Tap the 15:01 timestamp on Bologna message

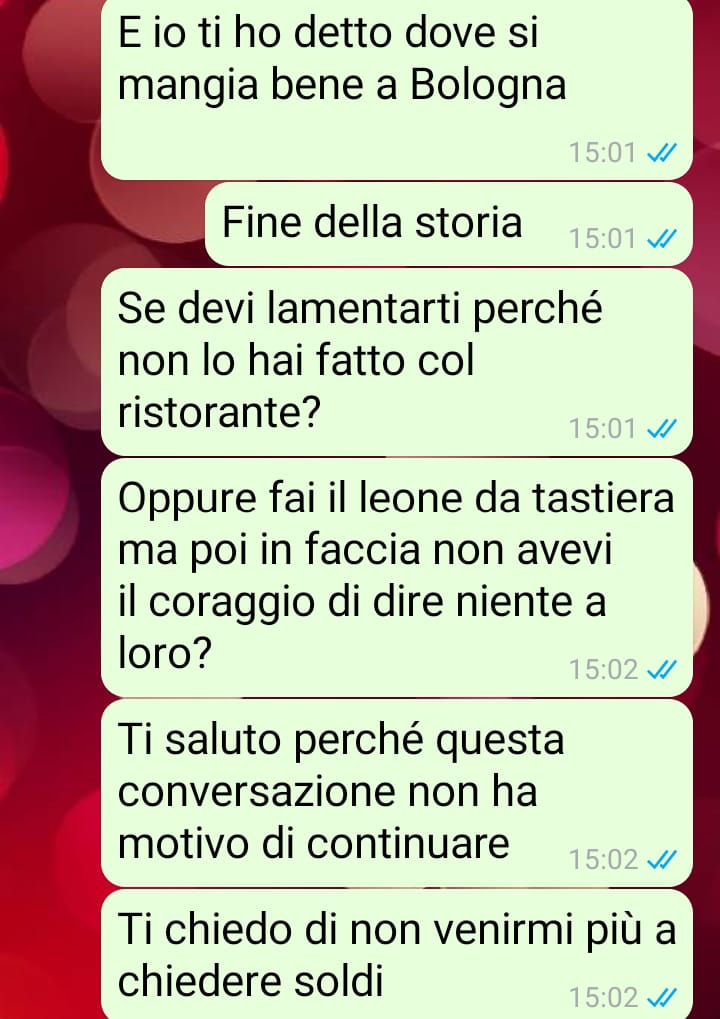(x=602, y=153)
